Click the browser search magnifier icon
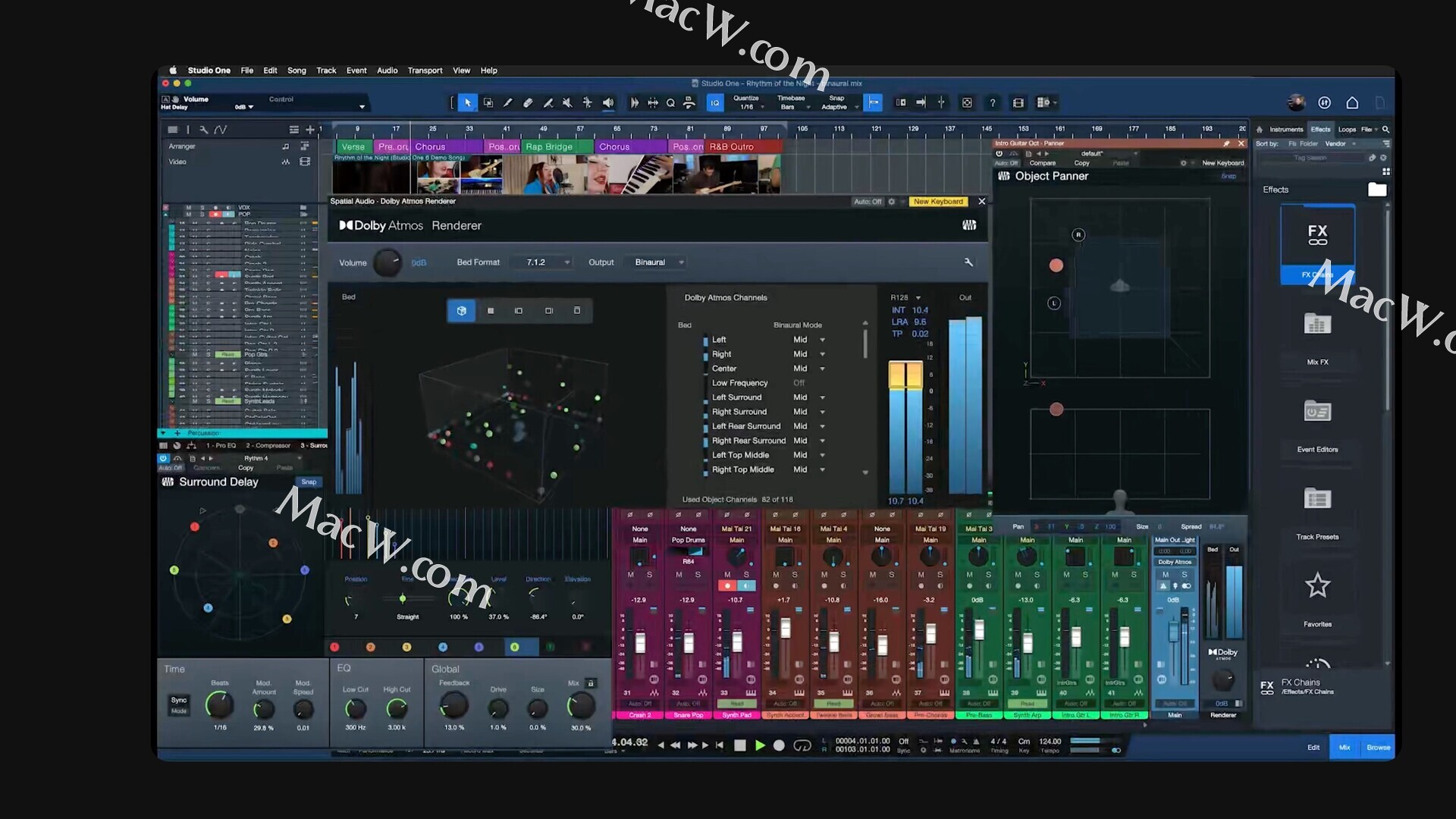The image size is (1456, 819). pos(1385,130)
